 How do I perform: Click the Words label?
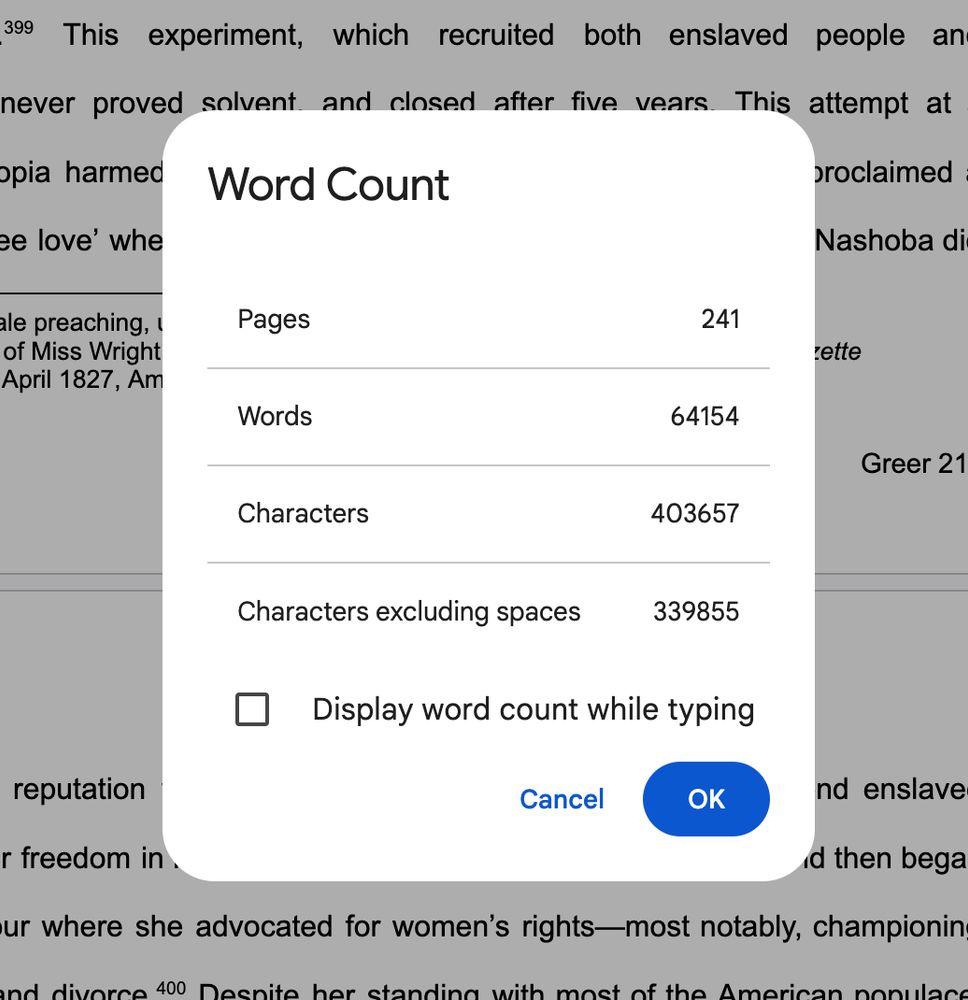tap(275, 416)
